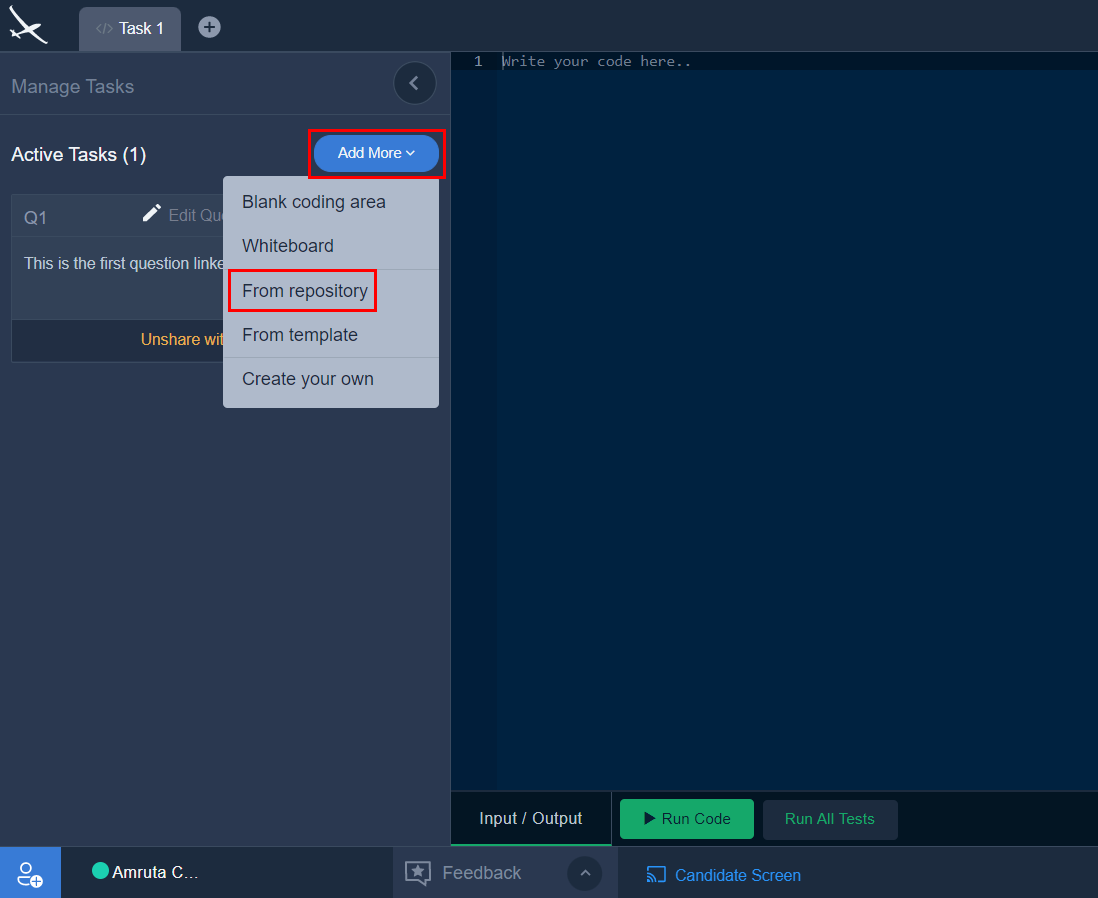Click the Candidate Screen cast icon

pos(657,874)
